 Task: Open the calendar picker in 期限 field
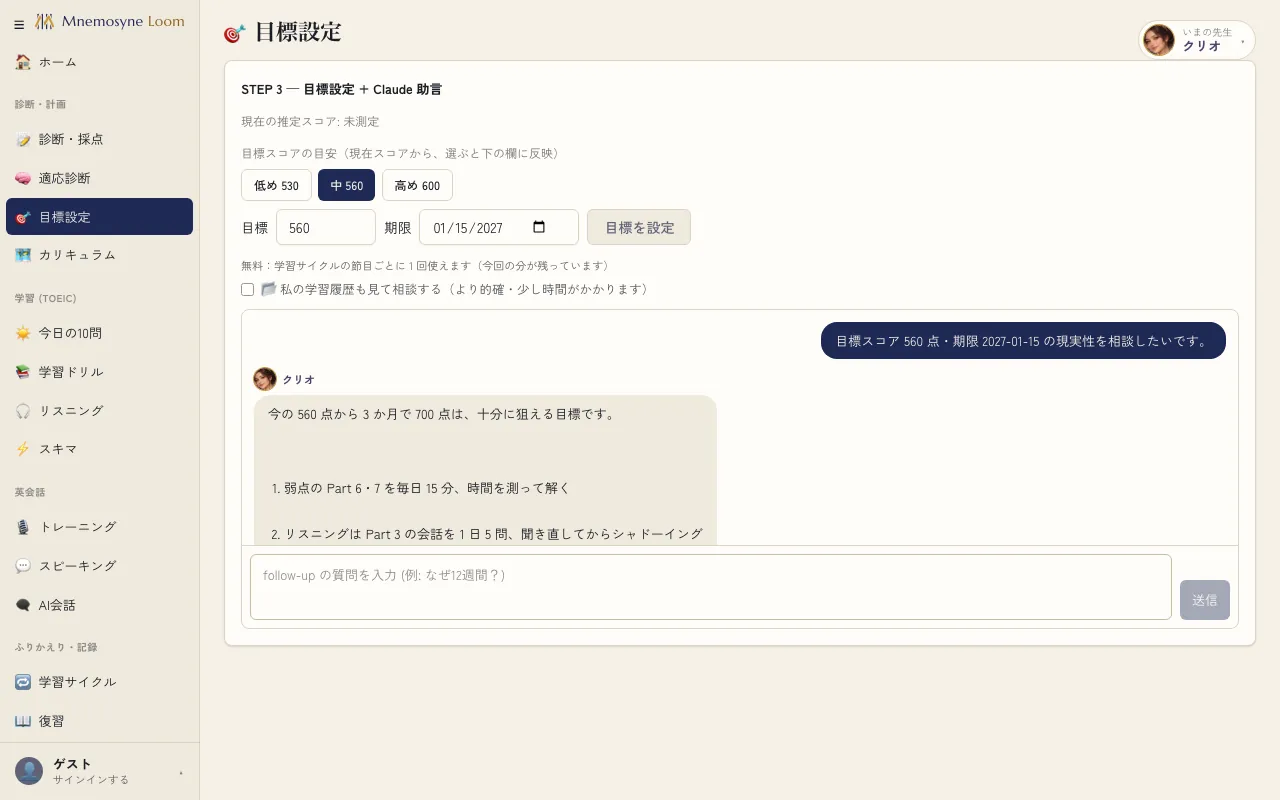(x=539, y=227)
